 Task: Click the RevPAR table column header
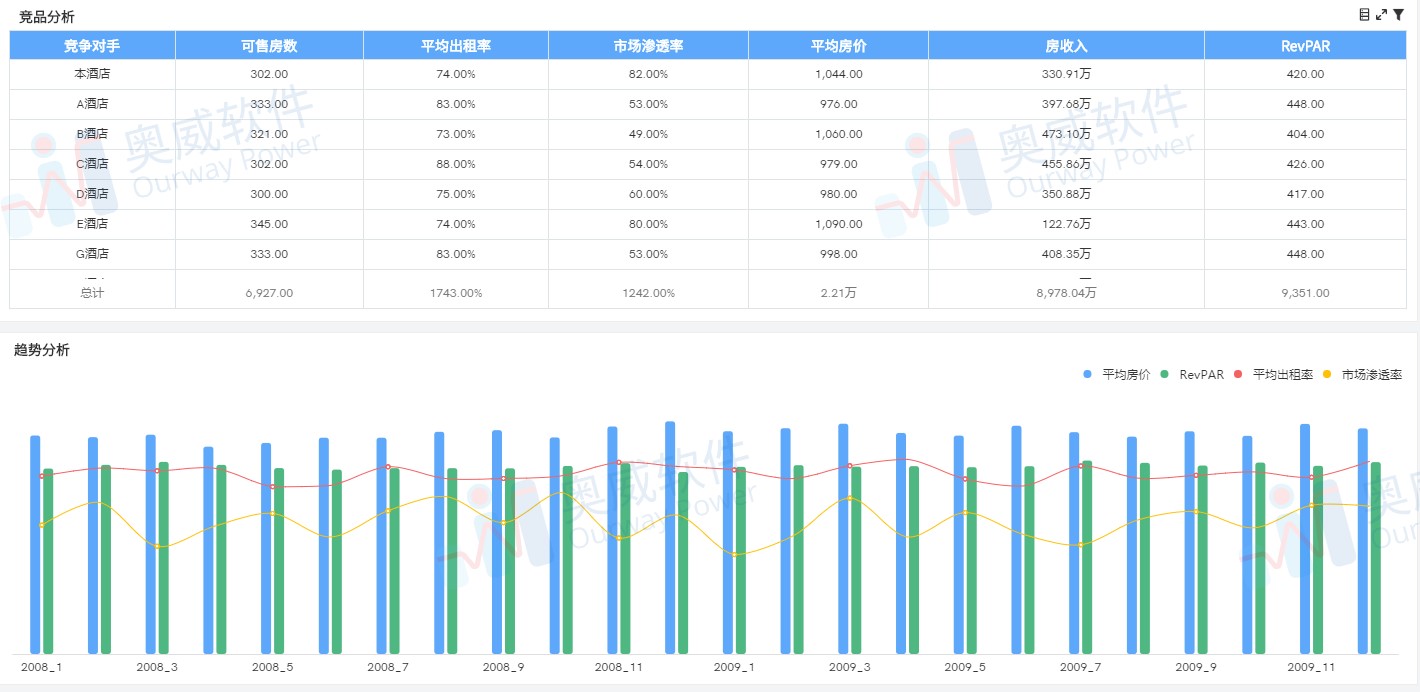(1305, 46)
